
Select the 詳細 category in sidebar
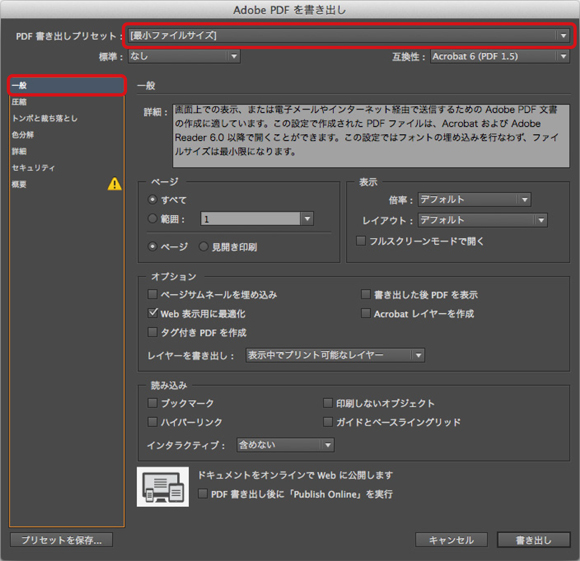(67, 151)
